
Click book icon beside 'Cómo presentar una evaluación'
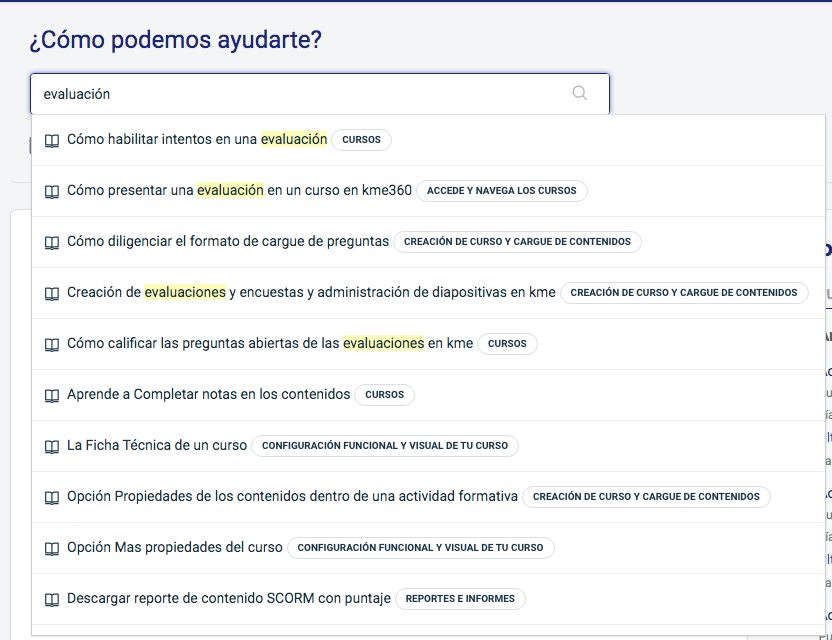coord(51,192)
